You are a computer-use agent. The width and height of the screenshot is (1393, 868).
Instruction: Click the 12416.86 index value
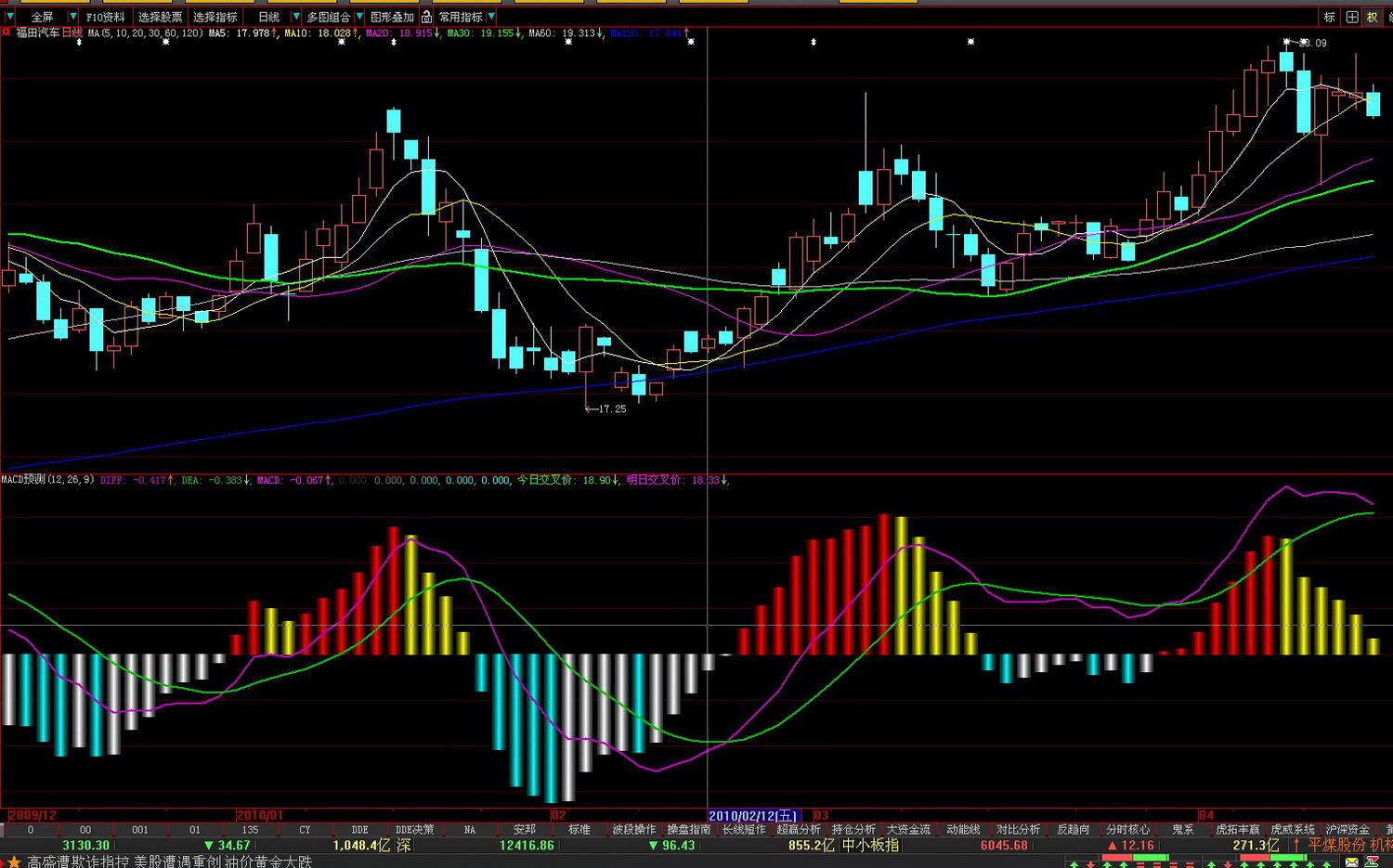527,846
